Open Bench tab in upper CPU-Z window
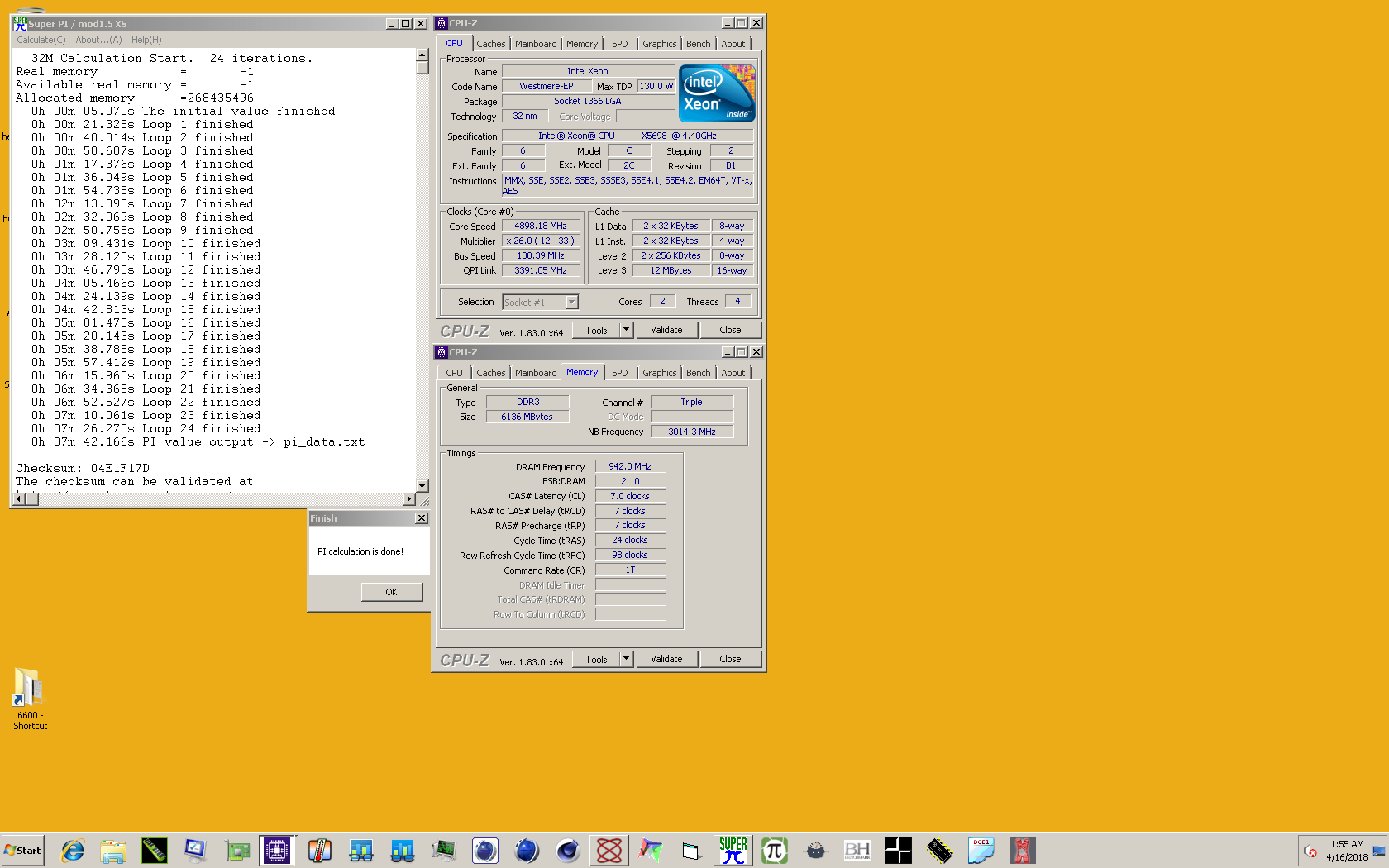 (699, 44)
